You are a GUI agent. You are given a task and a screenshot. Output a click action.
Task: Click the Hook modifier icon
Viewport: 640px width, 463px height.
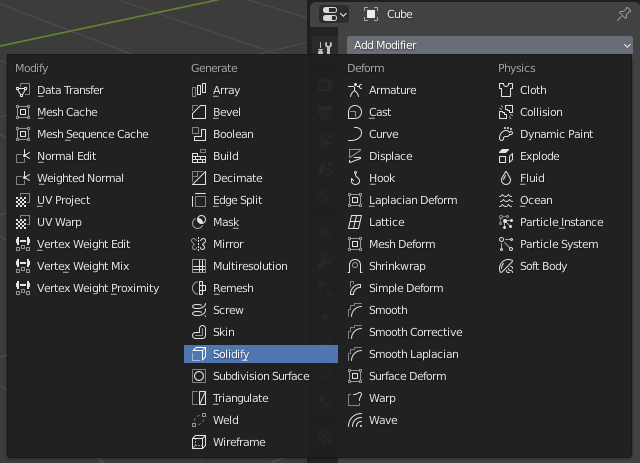(x=355, y=178)
